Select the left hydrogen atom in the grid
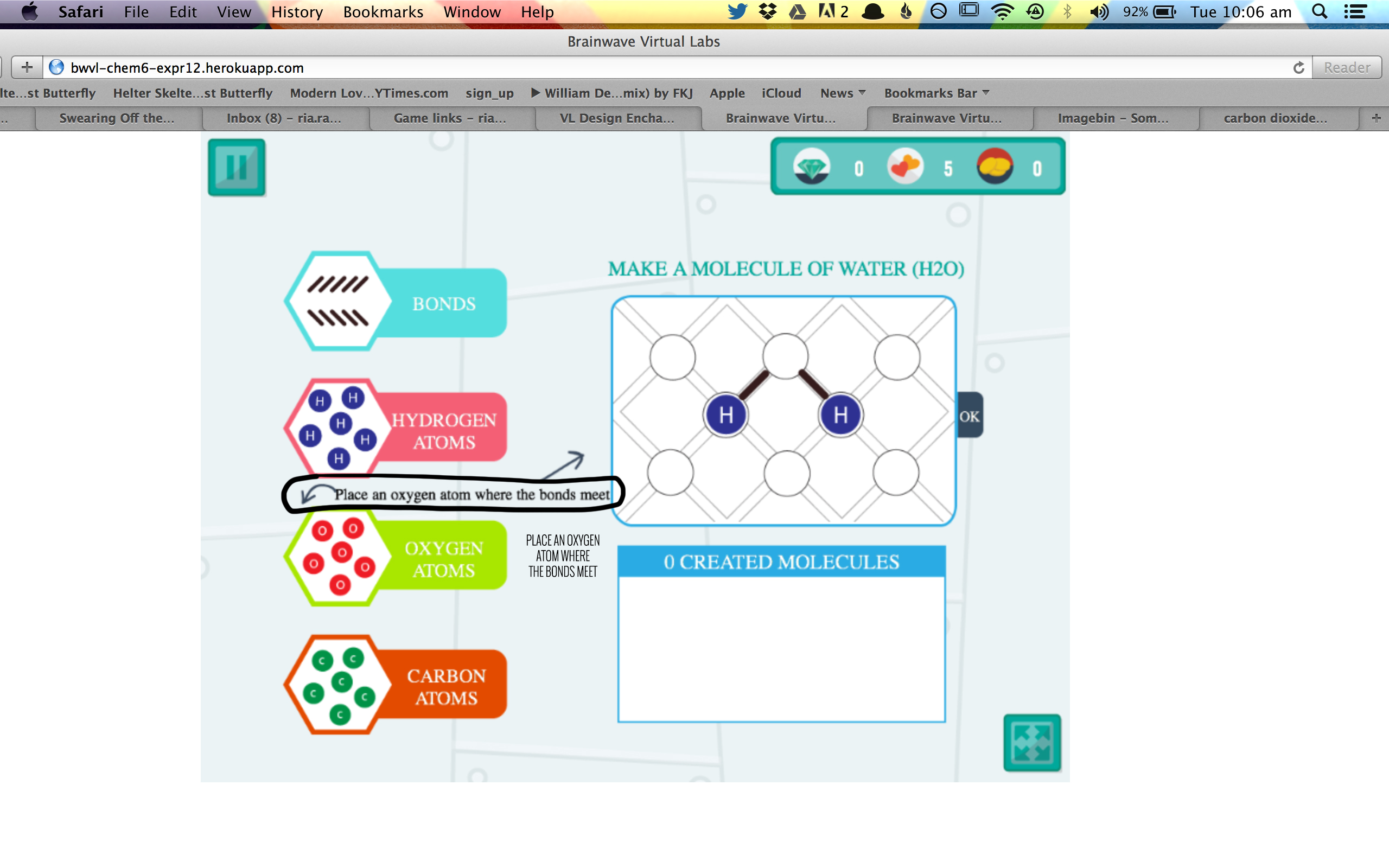1389x868 pixels. pyautogui.click(x=726, y=414)
